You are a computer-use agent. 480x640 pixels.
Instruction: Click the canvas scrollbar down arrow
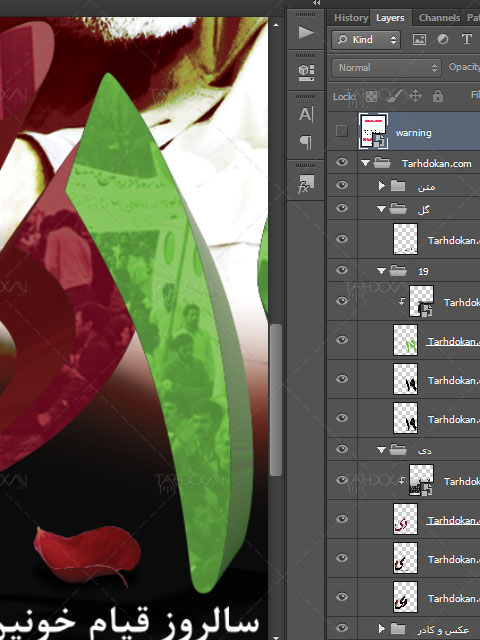pos(276,637)
